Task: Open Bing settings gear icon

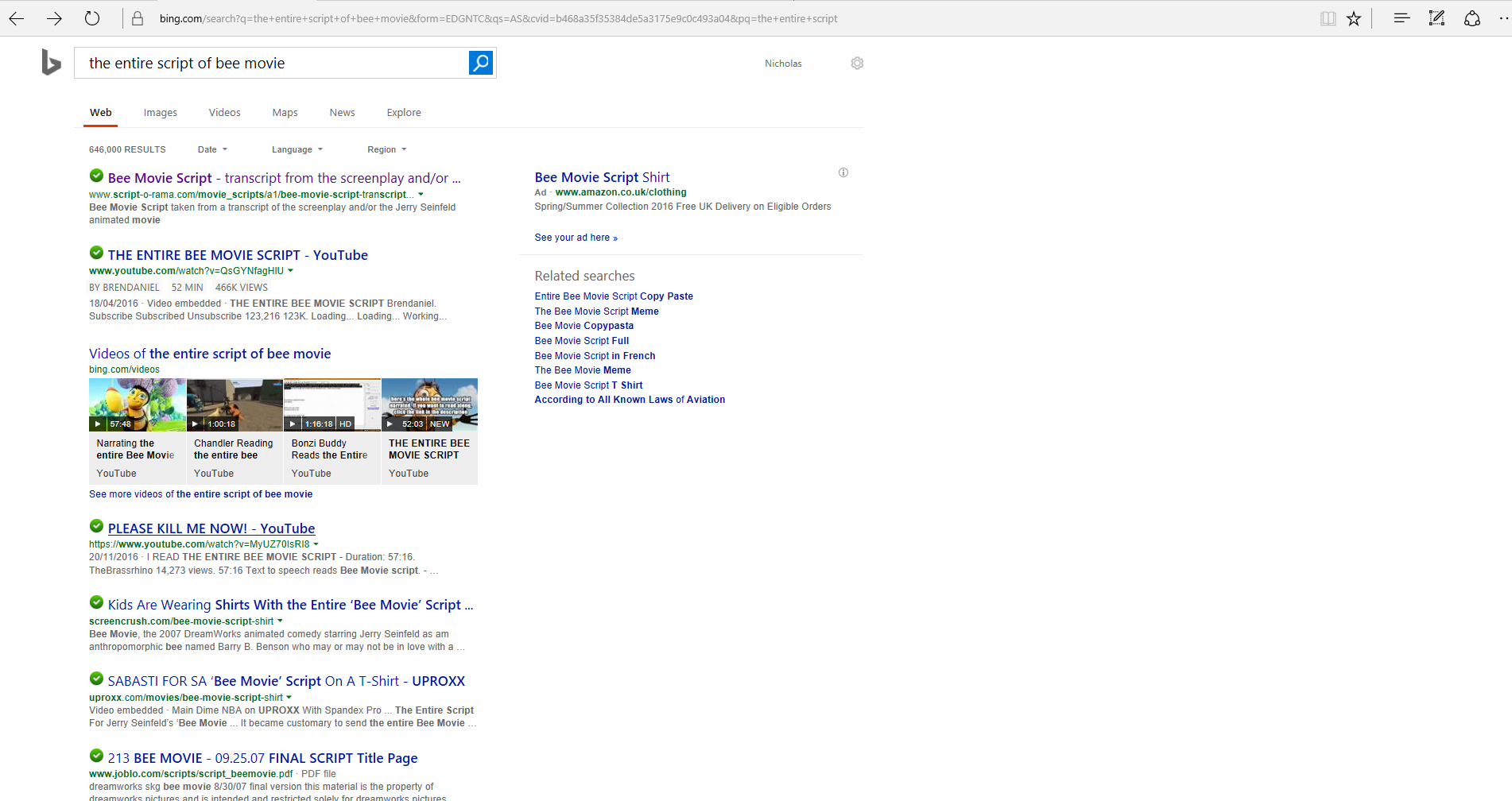Action: point(857,64)
